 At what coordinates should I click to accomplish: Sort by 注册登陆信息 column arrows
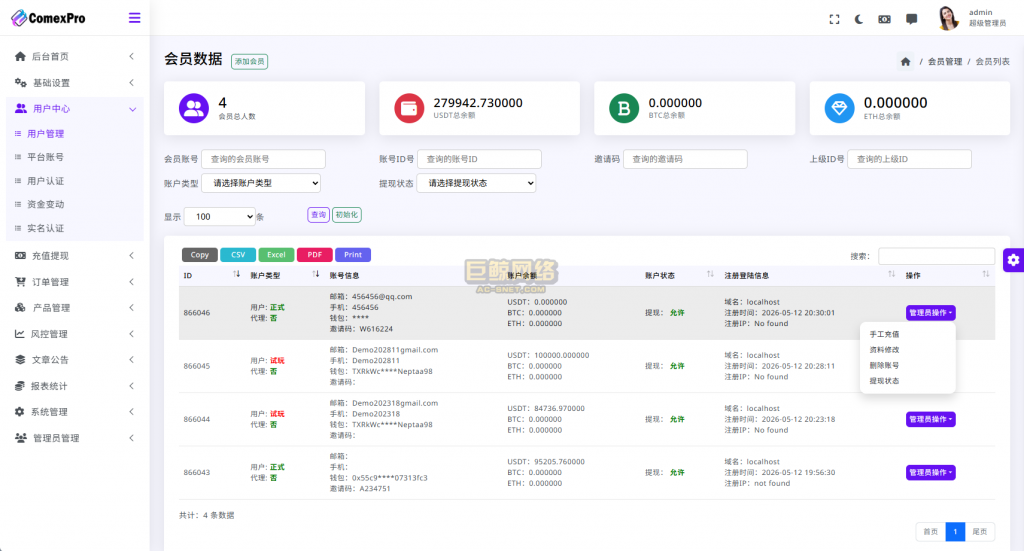point(891,275)
